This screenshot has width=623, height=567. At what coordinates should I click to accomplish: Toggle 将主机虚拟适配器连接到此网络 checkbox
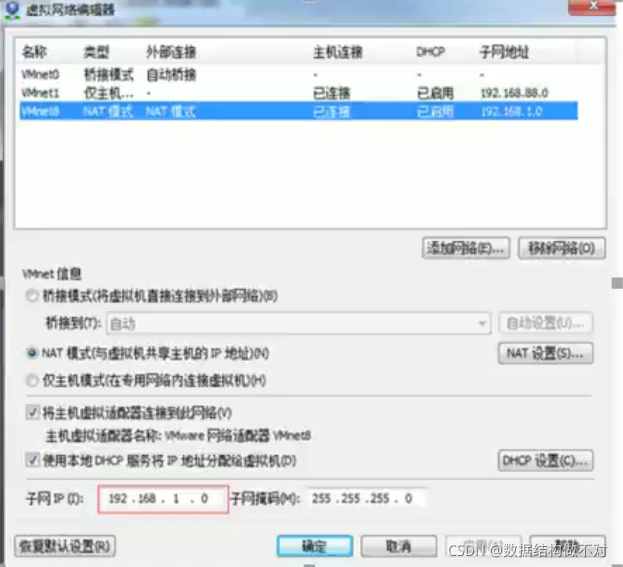coord(33,413)
